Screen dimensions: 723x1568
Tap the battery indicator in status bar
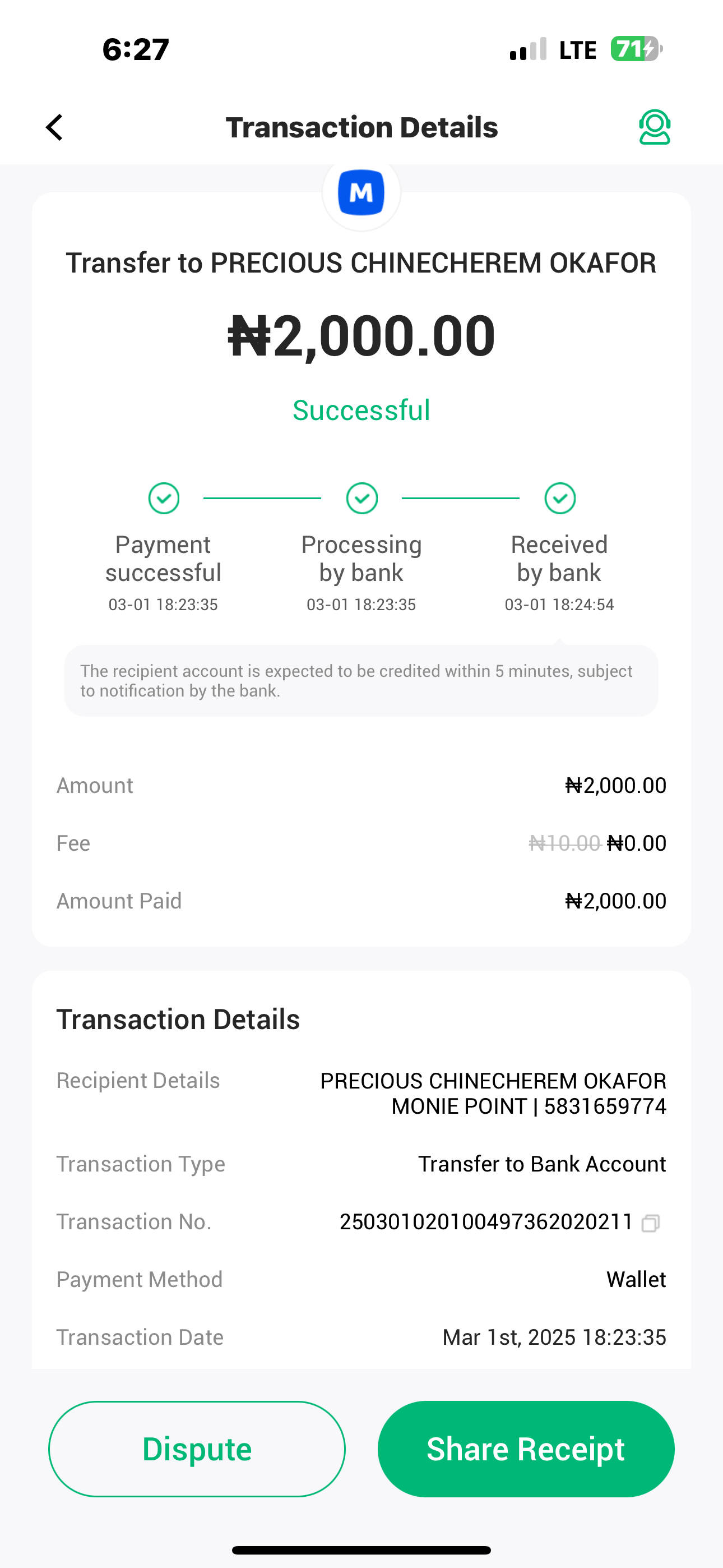point(636,49)
